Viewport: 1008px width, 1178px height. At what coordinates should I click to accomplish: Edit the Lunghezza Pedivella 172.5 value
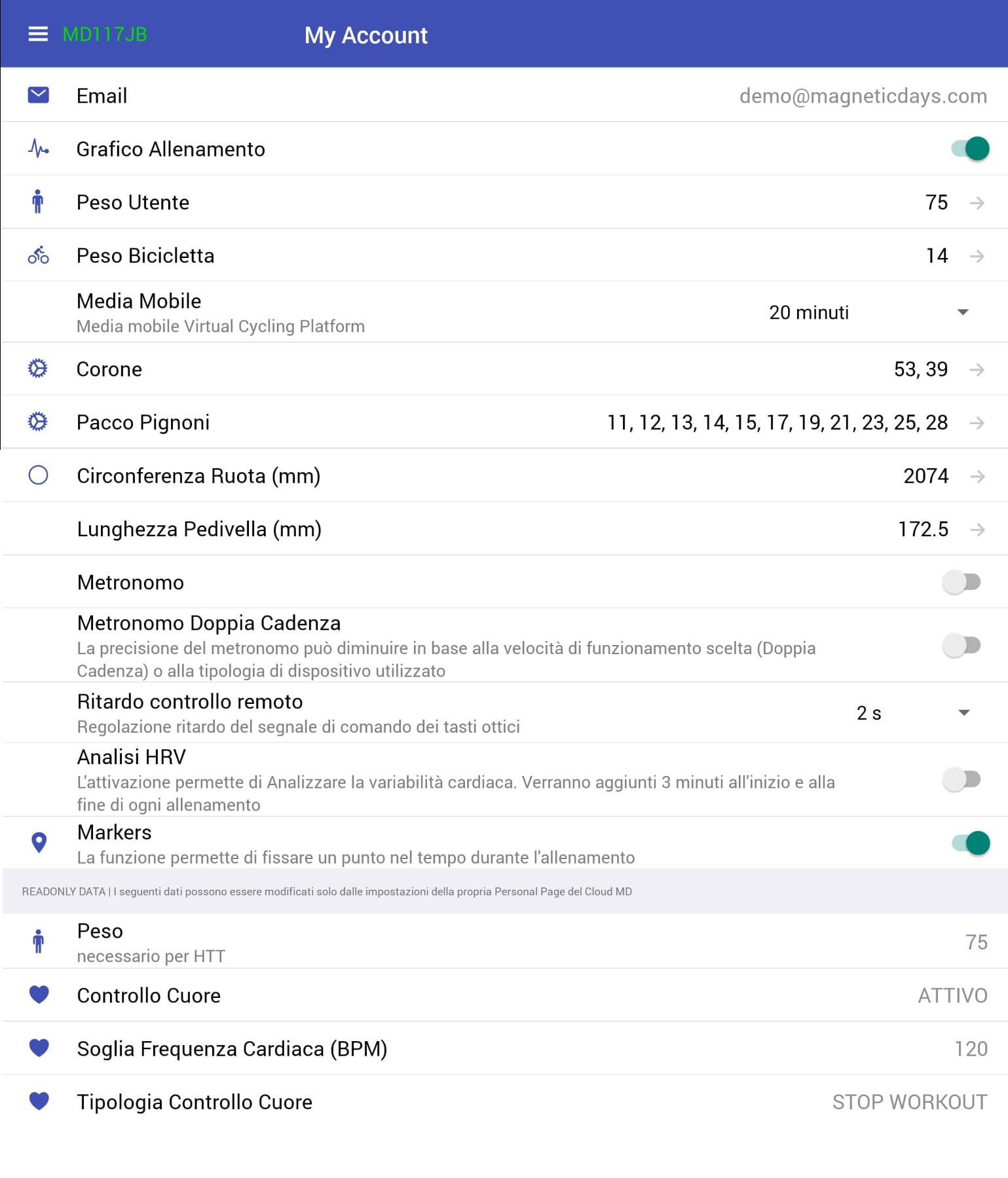click(x=923, y=529)
